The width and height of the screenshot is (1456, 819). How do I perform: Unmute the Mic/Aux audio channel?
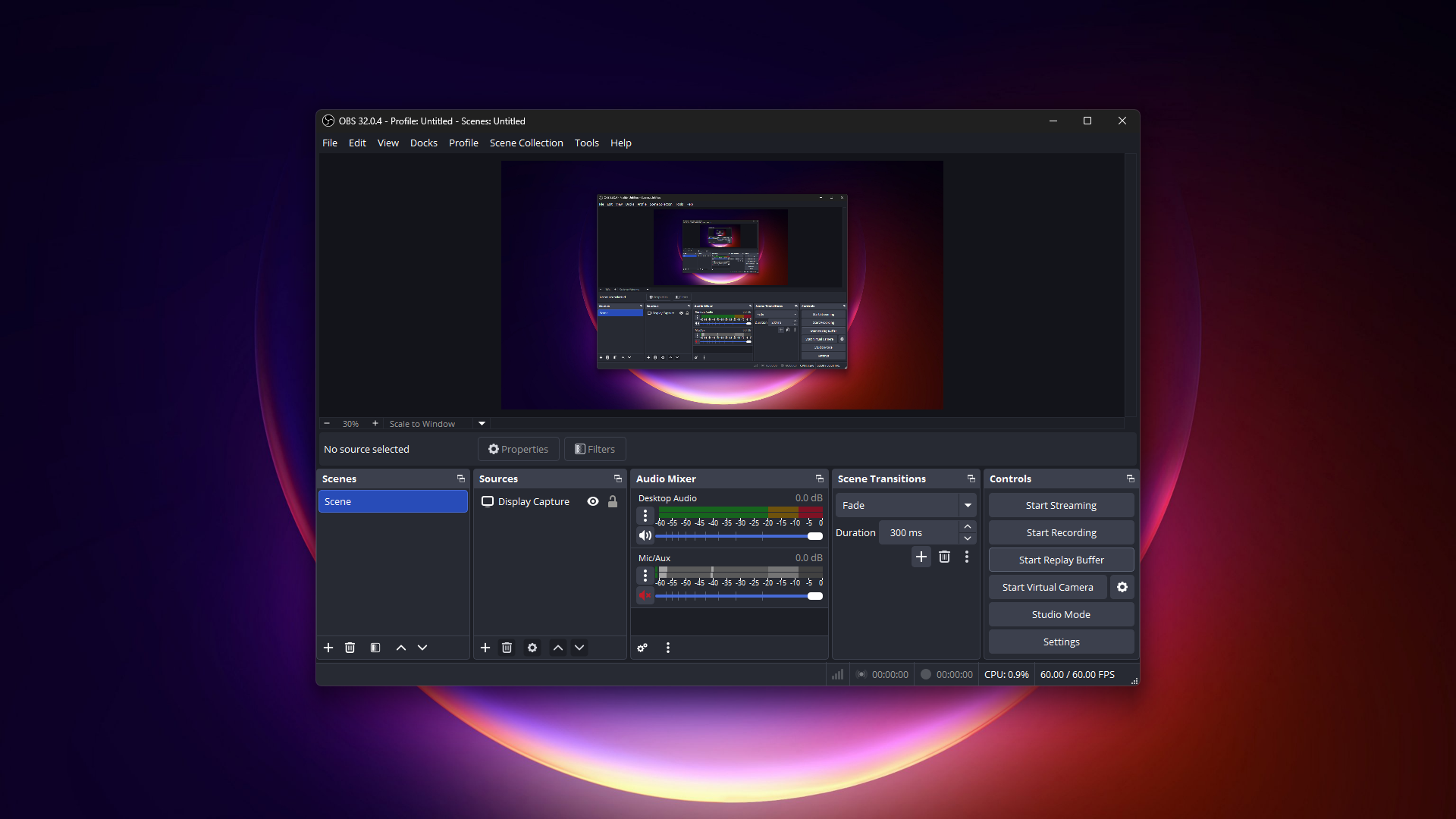(645, 595)
